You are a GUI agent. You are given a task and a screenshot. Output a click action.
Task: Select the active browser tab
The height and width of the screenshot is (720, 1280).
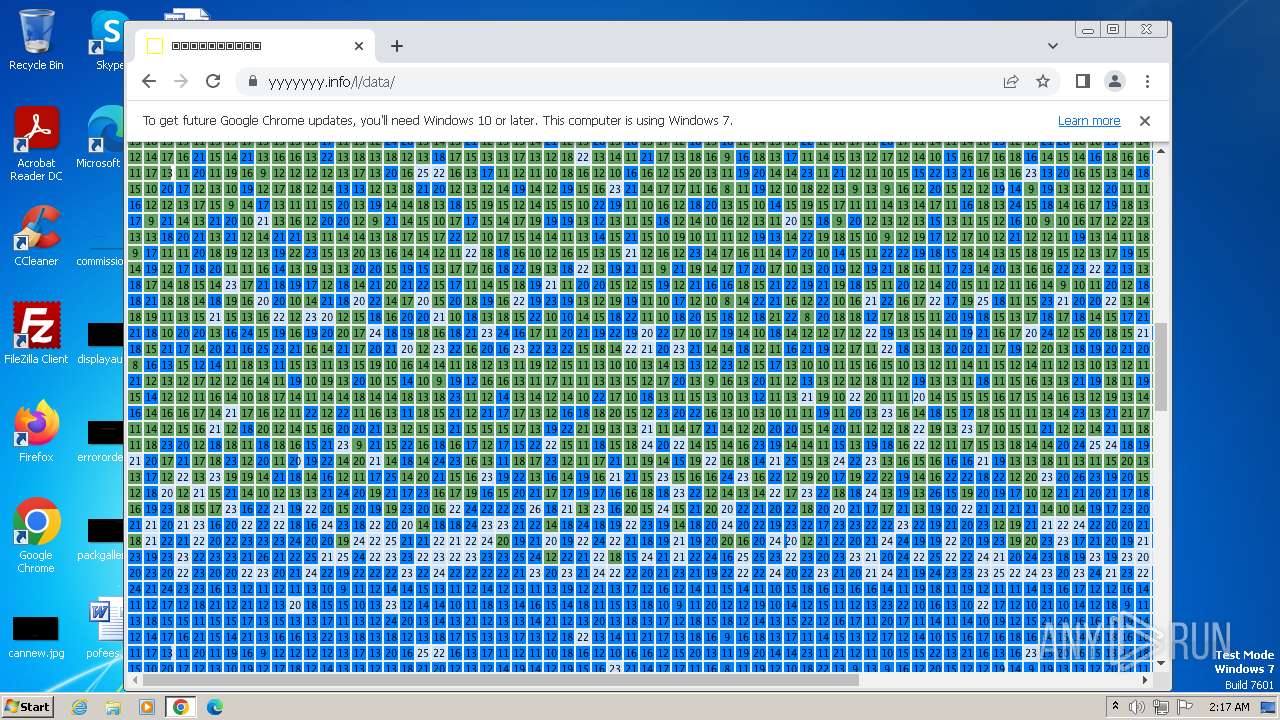coord(256,46)
